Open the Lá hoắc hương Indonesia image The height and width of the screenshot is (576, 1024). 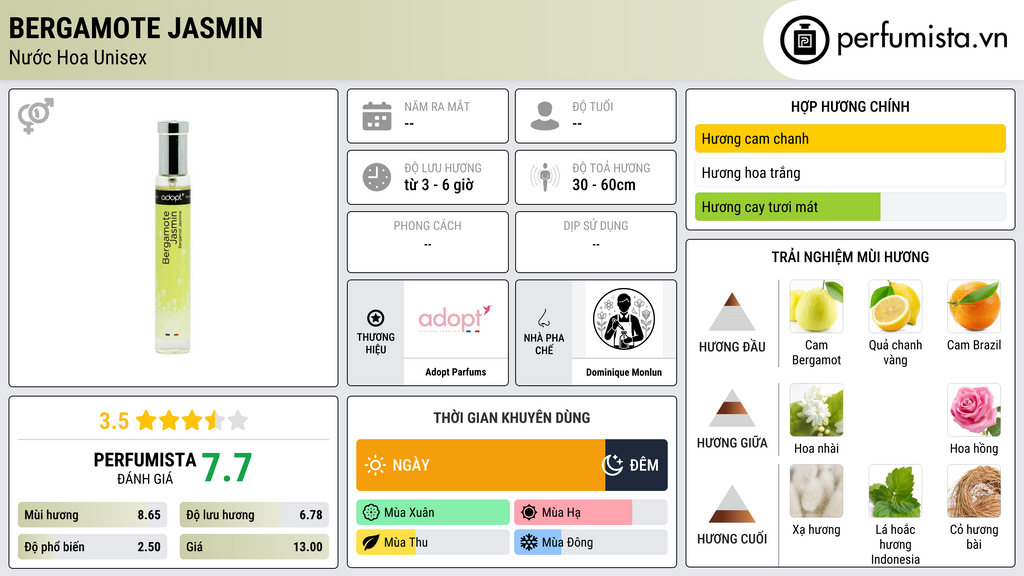[x=895, y=491]
